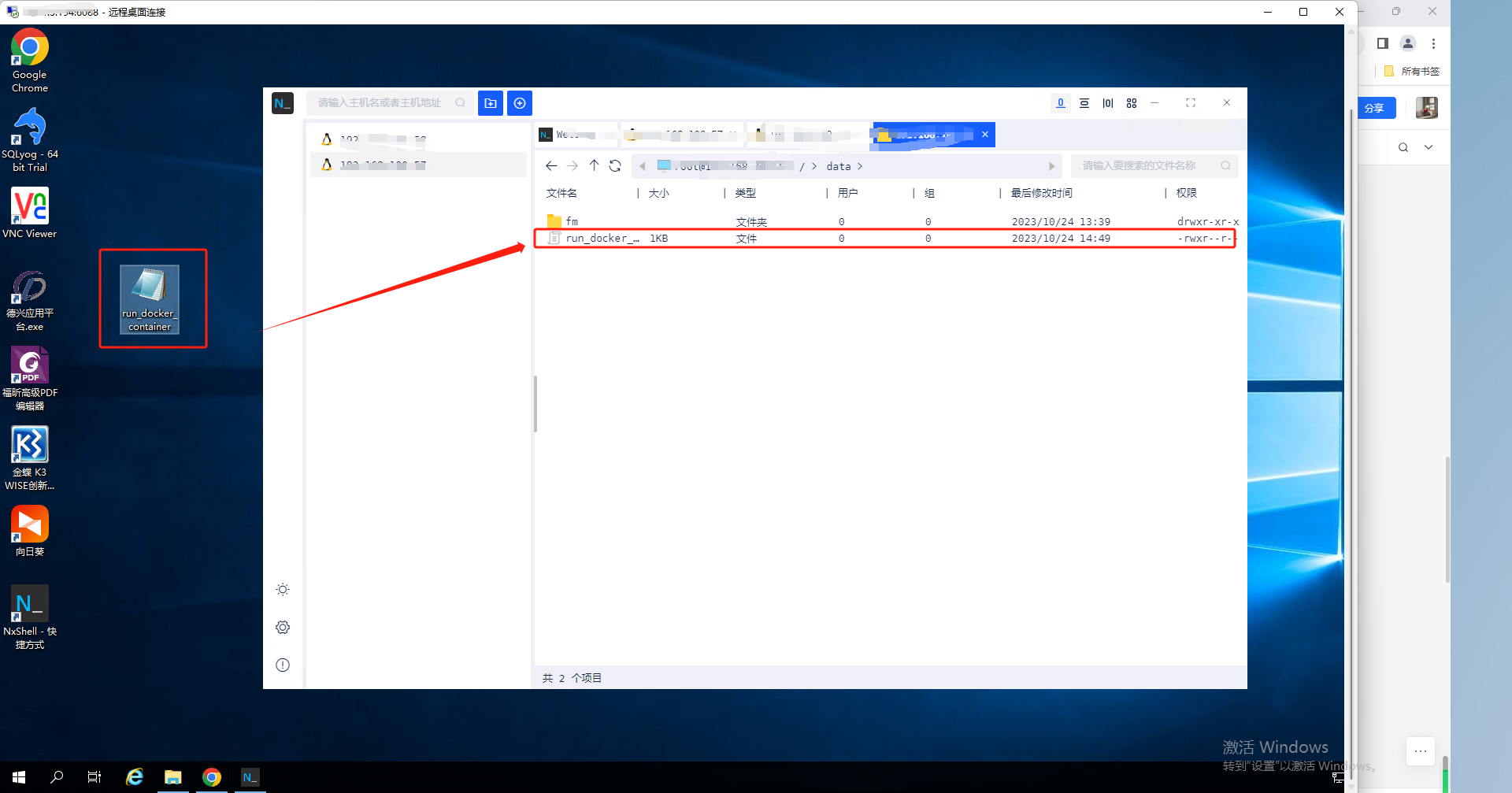Switch to the third session tab
This screenshot has width=1512, height=793.
pos(807,135)
